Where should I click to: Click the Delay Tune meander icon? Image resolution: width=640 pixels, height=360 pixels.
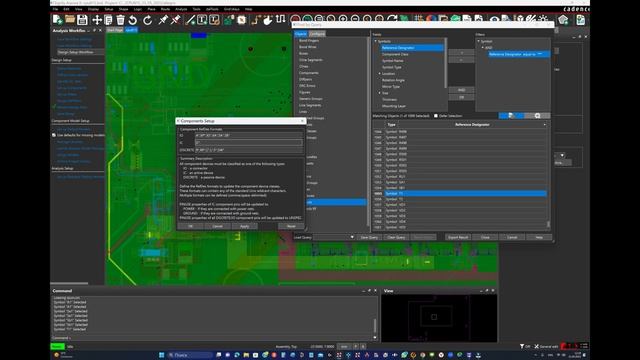click(280, 19)
